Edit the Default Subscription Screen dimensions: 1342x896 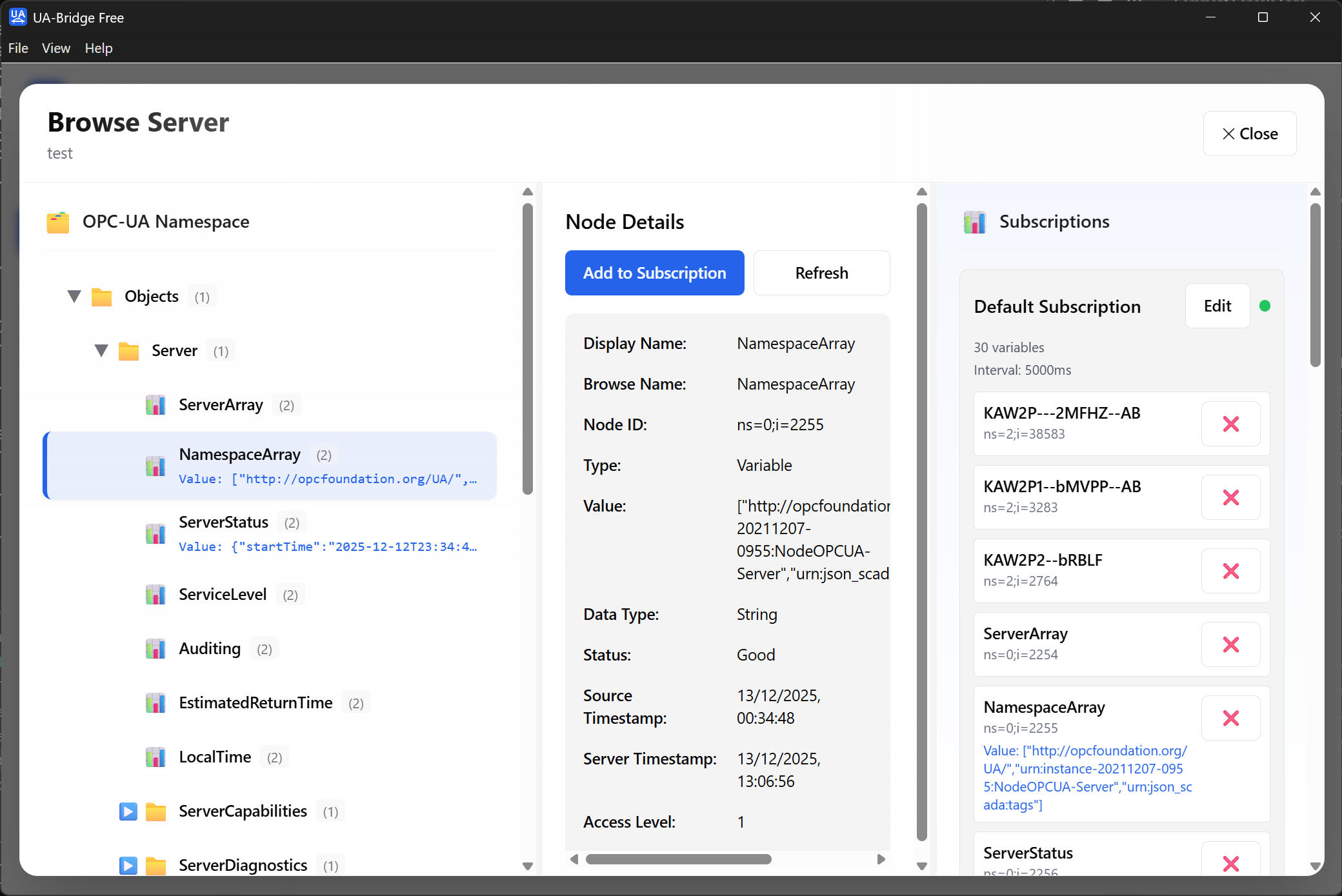click(1217, 306)
